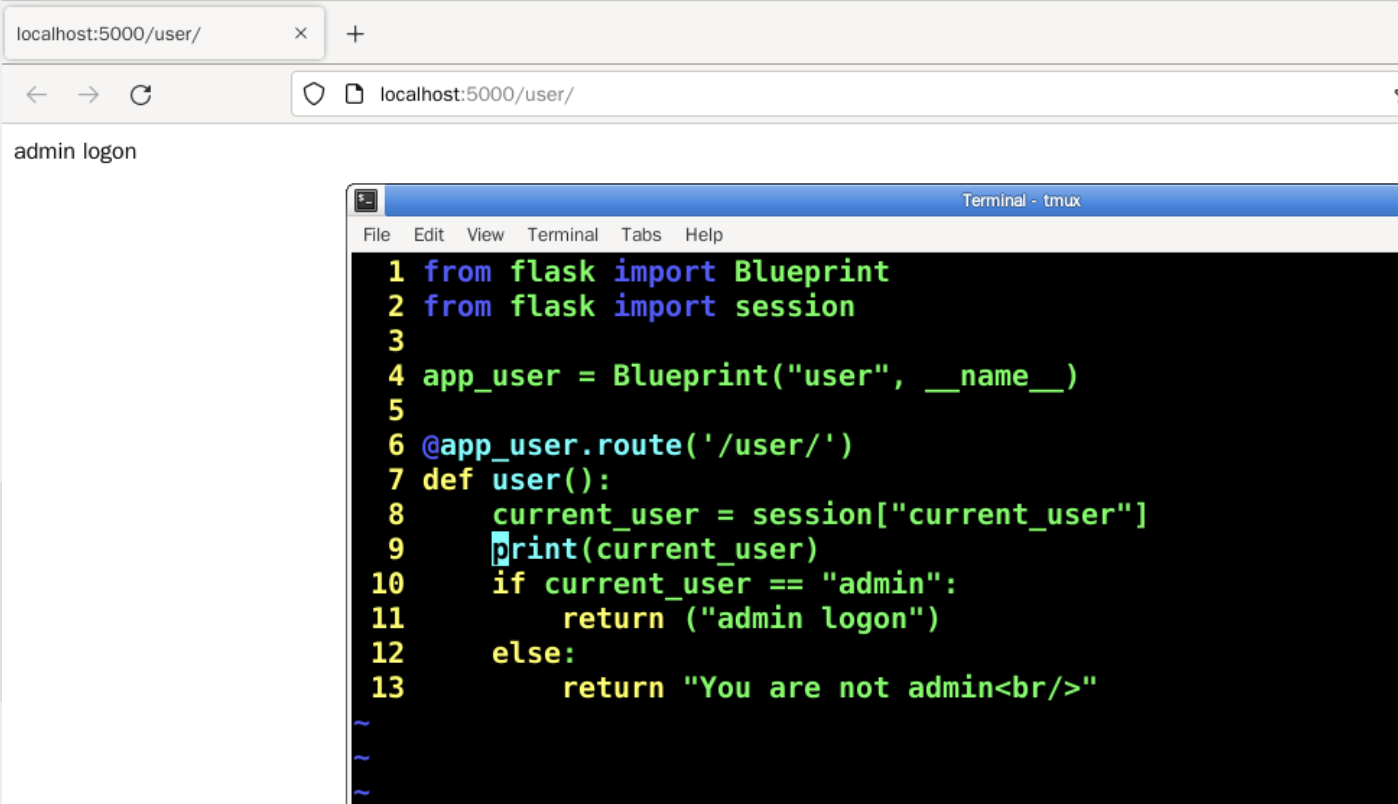Click line number 5 in vim
The height and width of the screenshot is (804, 1398).
point(396,411)
